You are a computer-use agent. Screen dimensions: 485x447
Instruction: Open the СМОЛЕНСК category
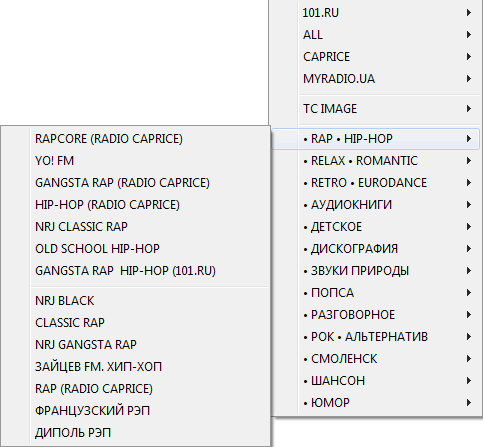pos(376,359)
